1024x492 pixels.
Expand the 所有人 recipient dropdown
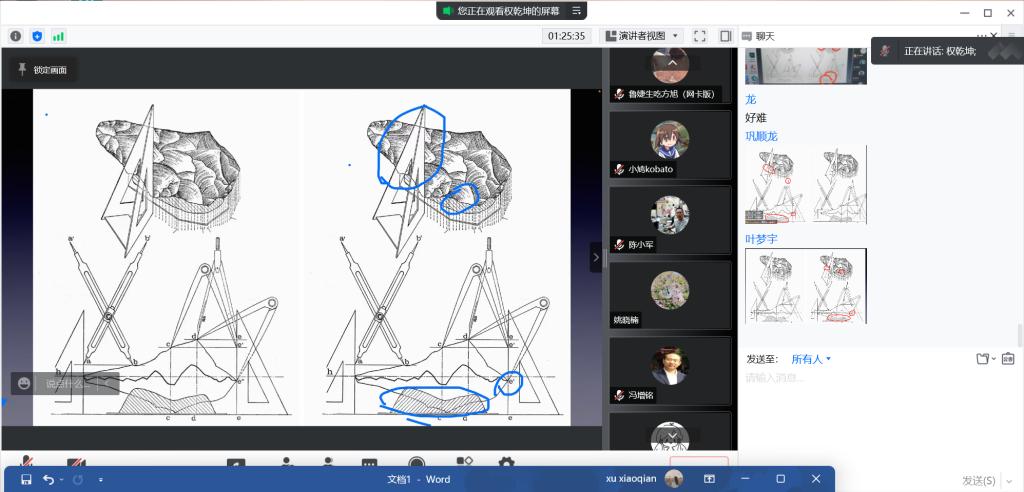(x=811, y=359)
